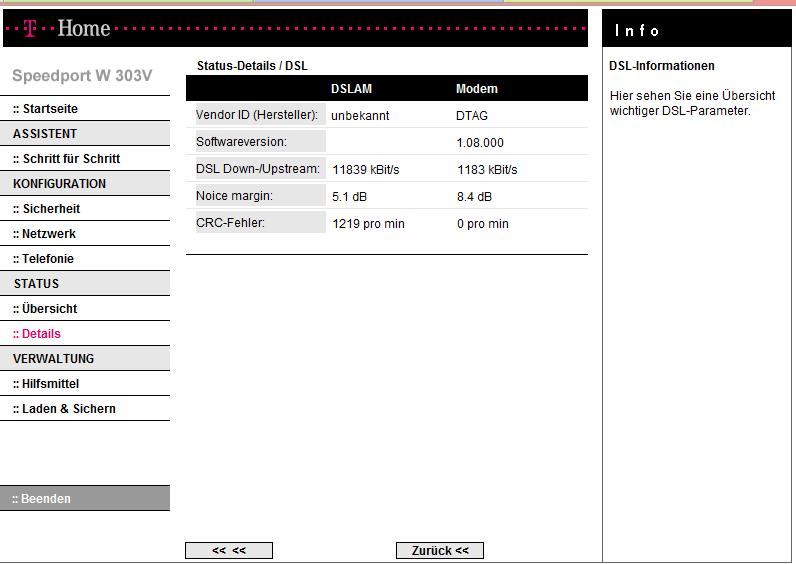Click the Details status link
Image resolution: width=796 pixels, height=564 pixels.
(37, 334)
